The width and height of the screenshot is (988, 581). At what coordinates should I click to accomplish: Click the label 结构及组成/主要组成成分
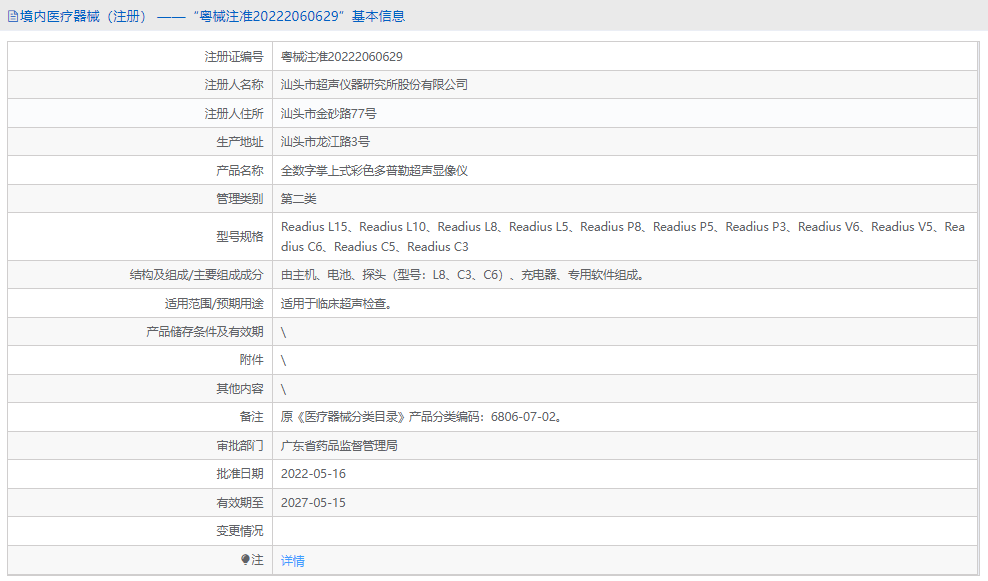tap(197, 275)
